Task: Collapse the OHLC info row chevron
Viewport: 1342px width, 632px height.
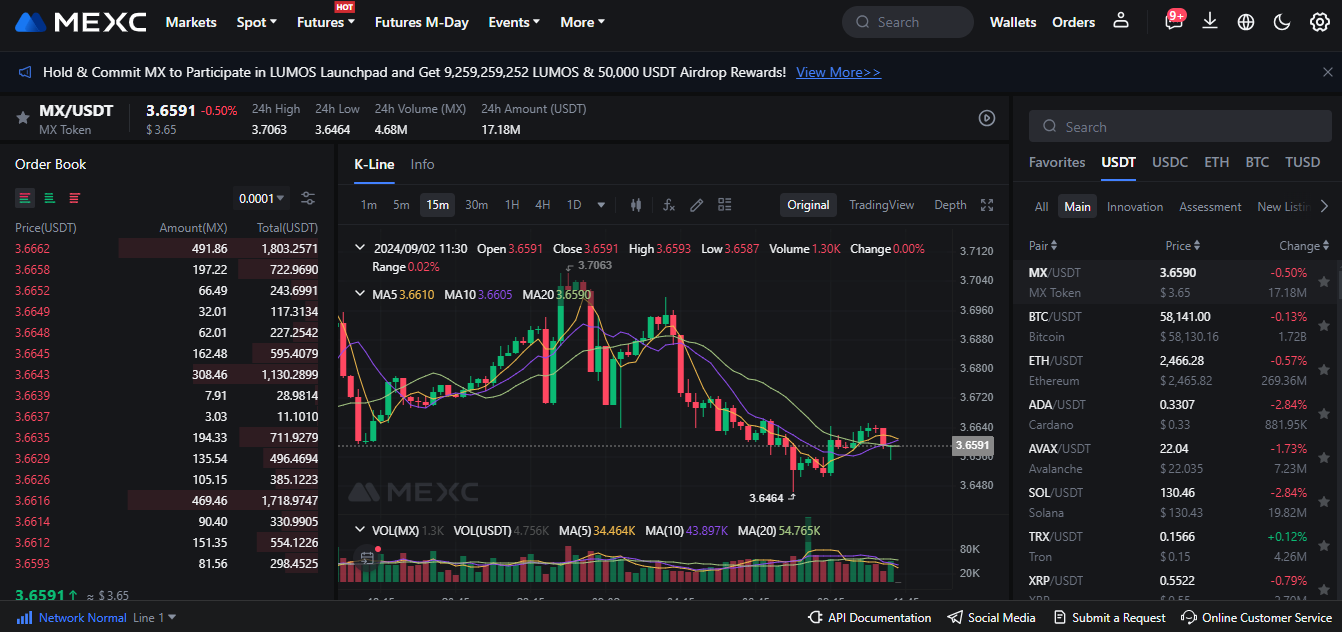Action: pyautogui.click(x=360, y=248)
